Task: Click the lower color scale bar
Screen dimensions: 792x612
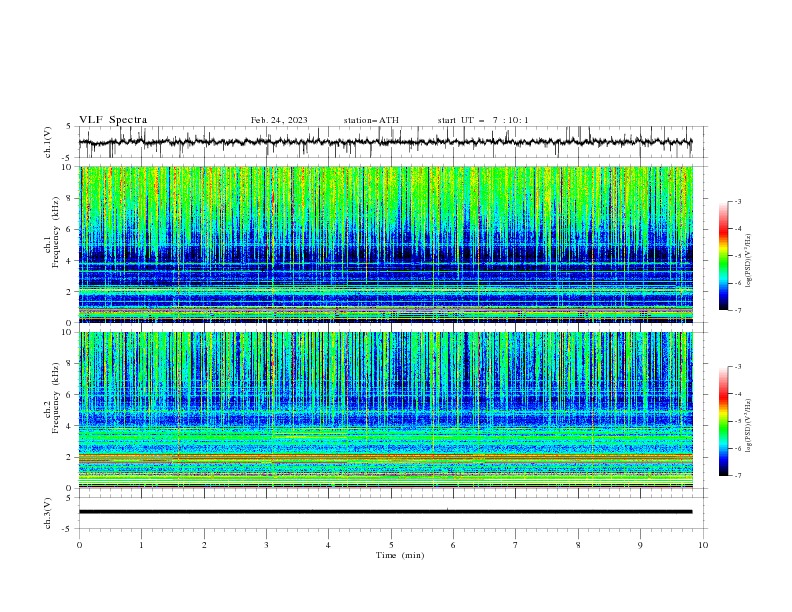Action: pos(723,421)
